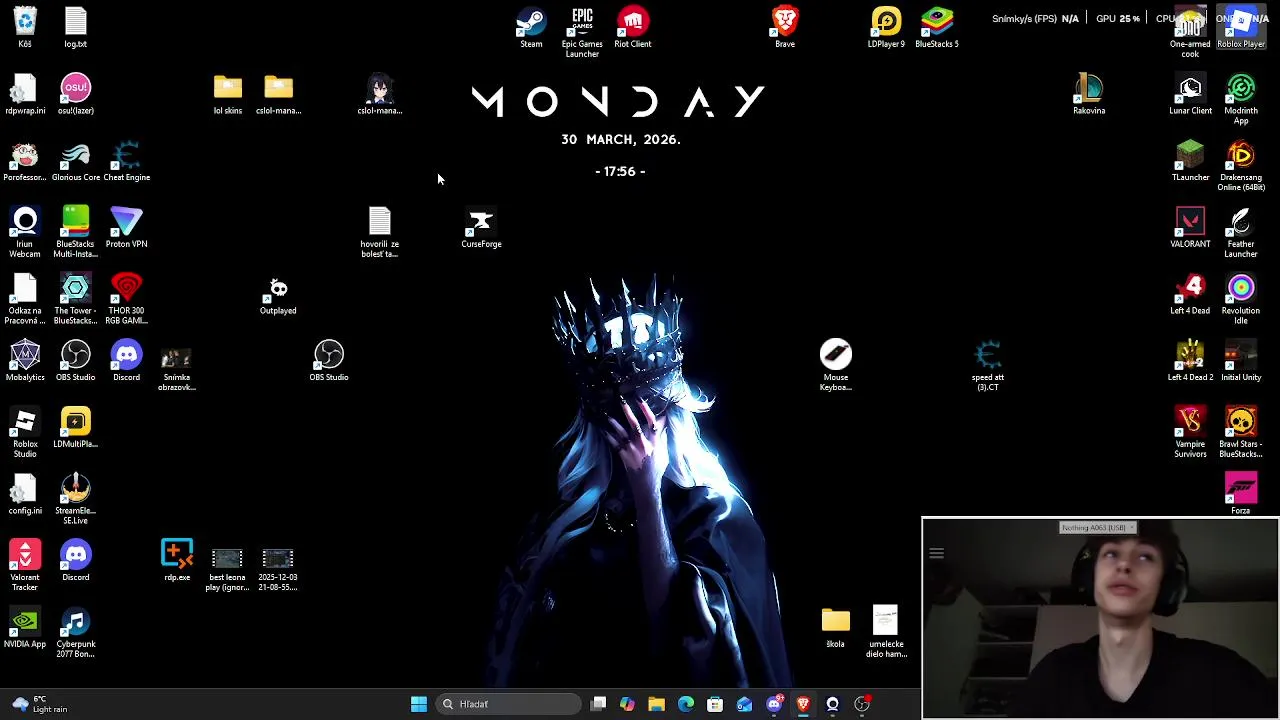Image resolution: width=1280 pixels, height=720 pixels.
Task: Open the Proton VPN shortcut
Action: click(127, 227)
